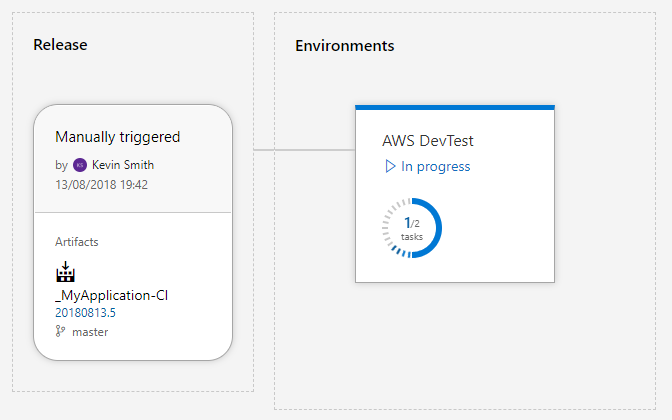Click the Release section heading
This screenshot has width=672, height=420.
tap(60, 45)
